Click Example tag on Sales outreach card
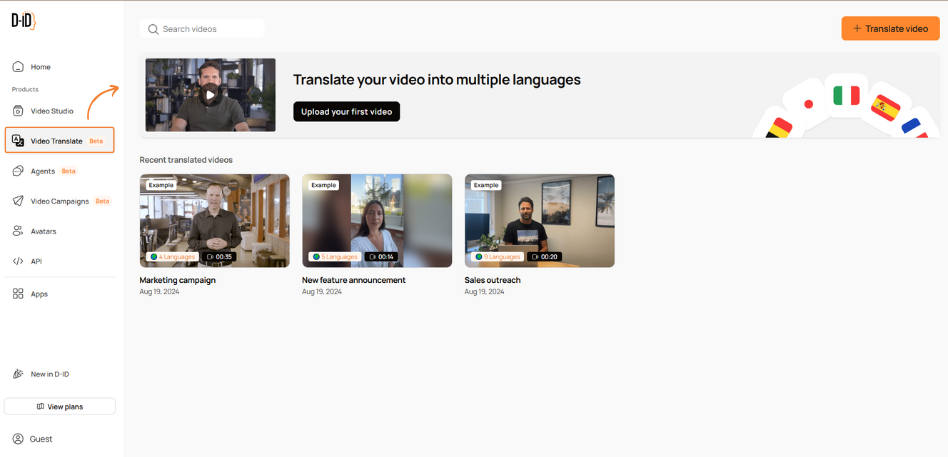Image resolution: width=948 pixels, height=457 pixels. point(486,185)
